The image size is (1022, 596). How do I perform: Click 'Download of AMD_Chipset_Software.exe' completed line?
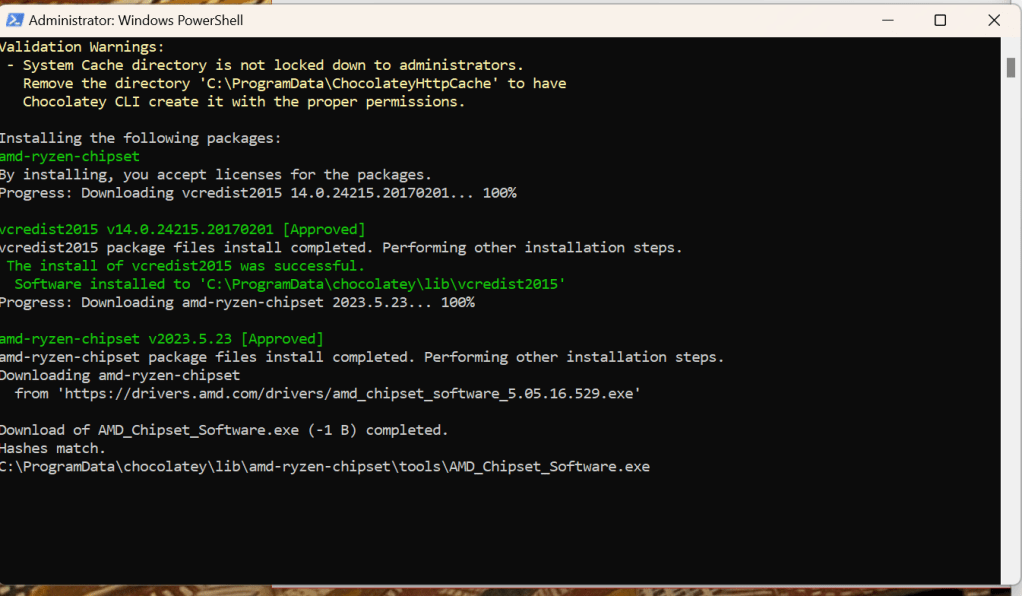tap(224, 430)
